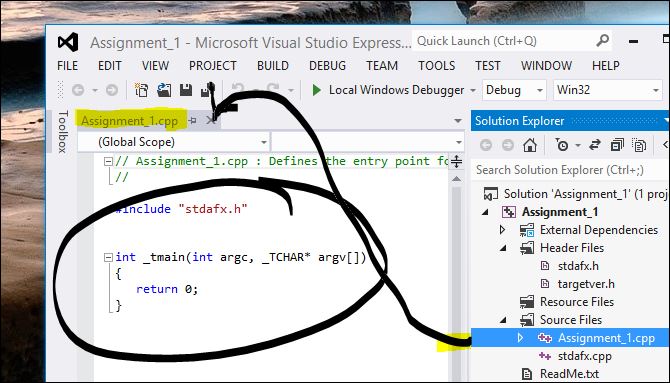Click the New Project toolbar icon
Image resolution: width=670 pixels, height=383 pixels.
[x=141, y=90]
